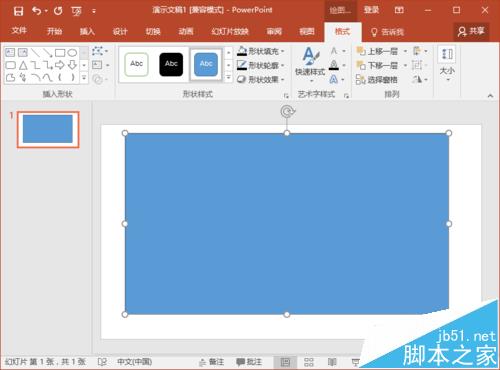Select the Elbow Connector shape

[x=35, y=65]
